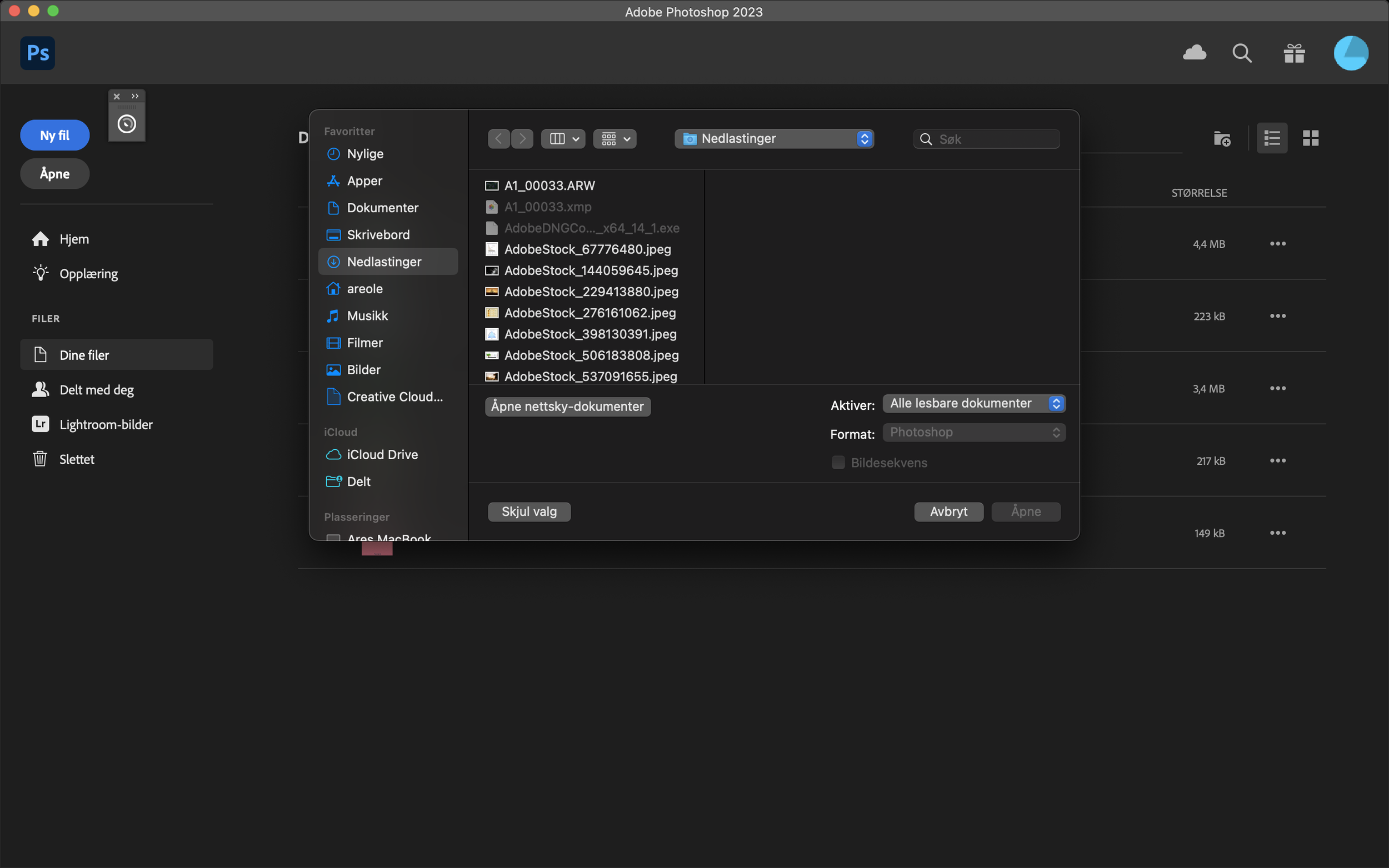Switch Dine filer to list view

1272,138
